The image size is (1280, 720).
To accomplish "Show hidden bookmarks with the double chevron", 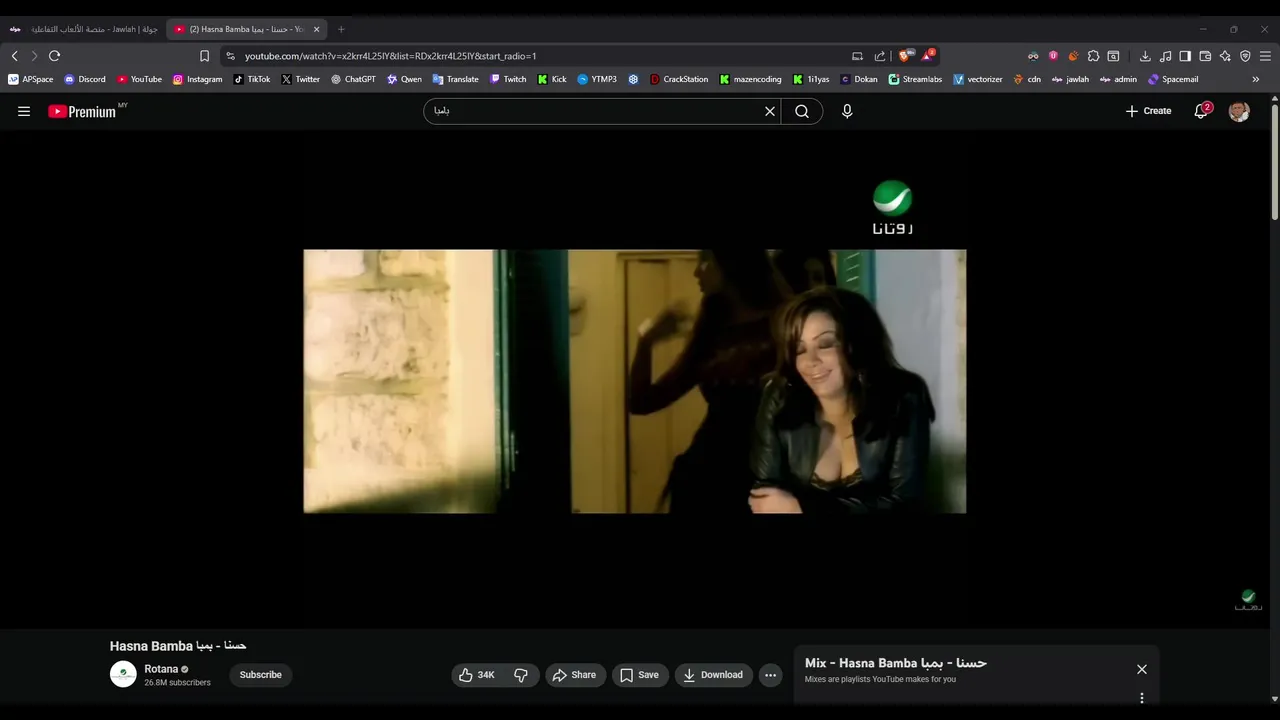I will coord(1256,79).
